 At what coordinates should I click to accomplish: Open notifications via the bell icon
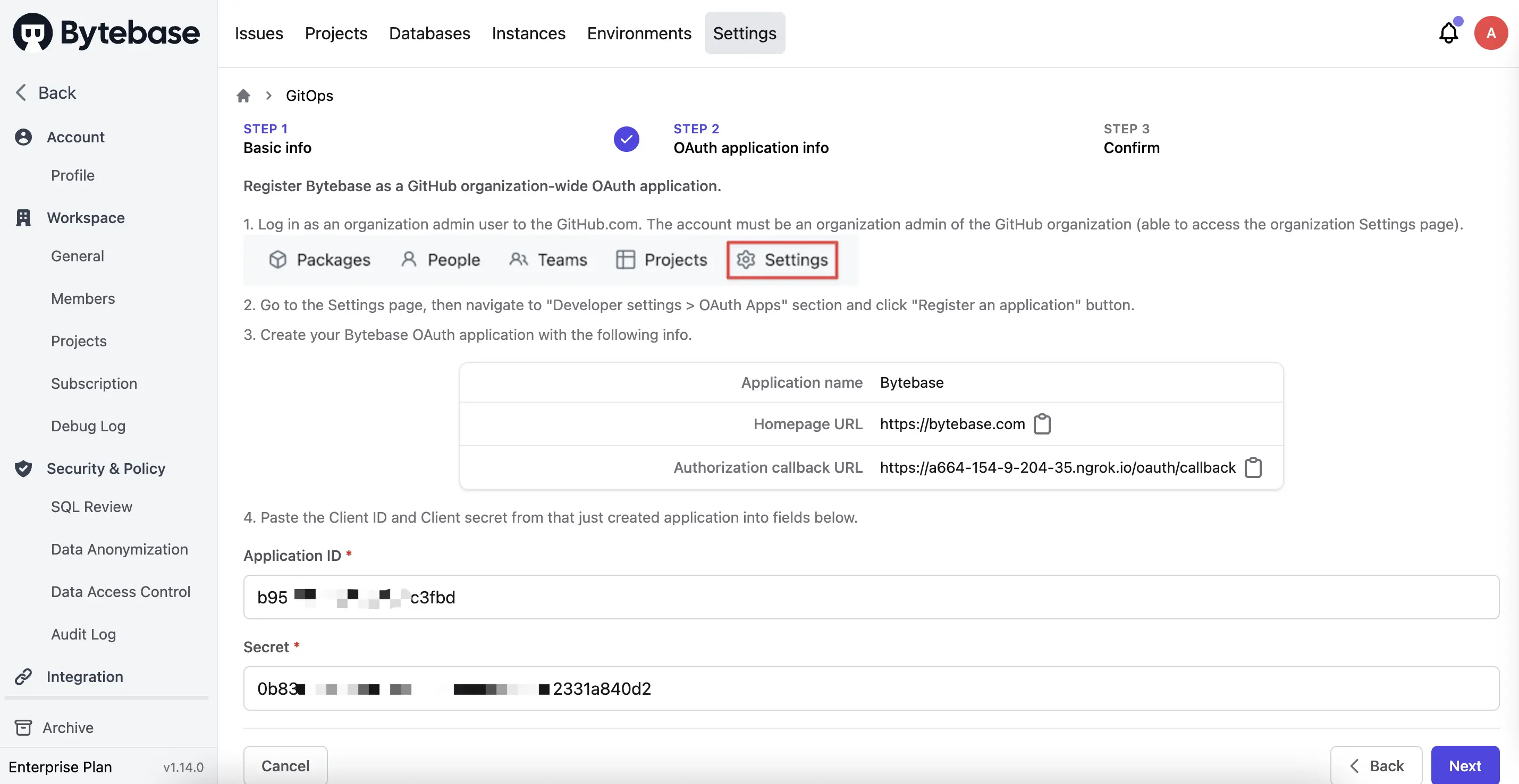[1449, 32]
